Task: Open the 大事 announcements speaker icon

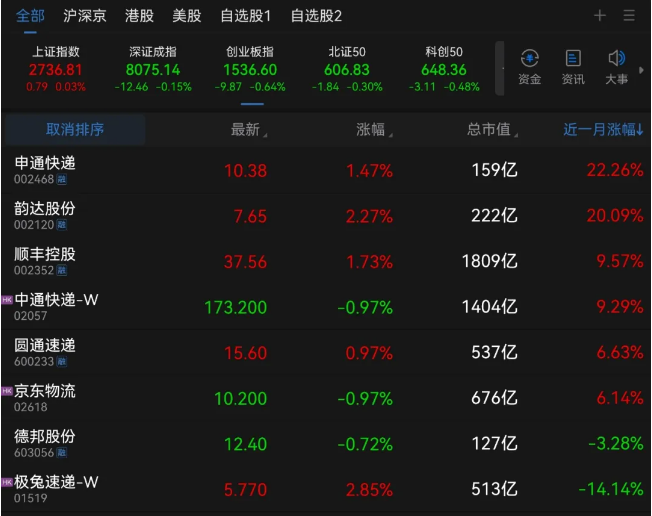Action: coord(616,67)
